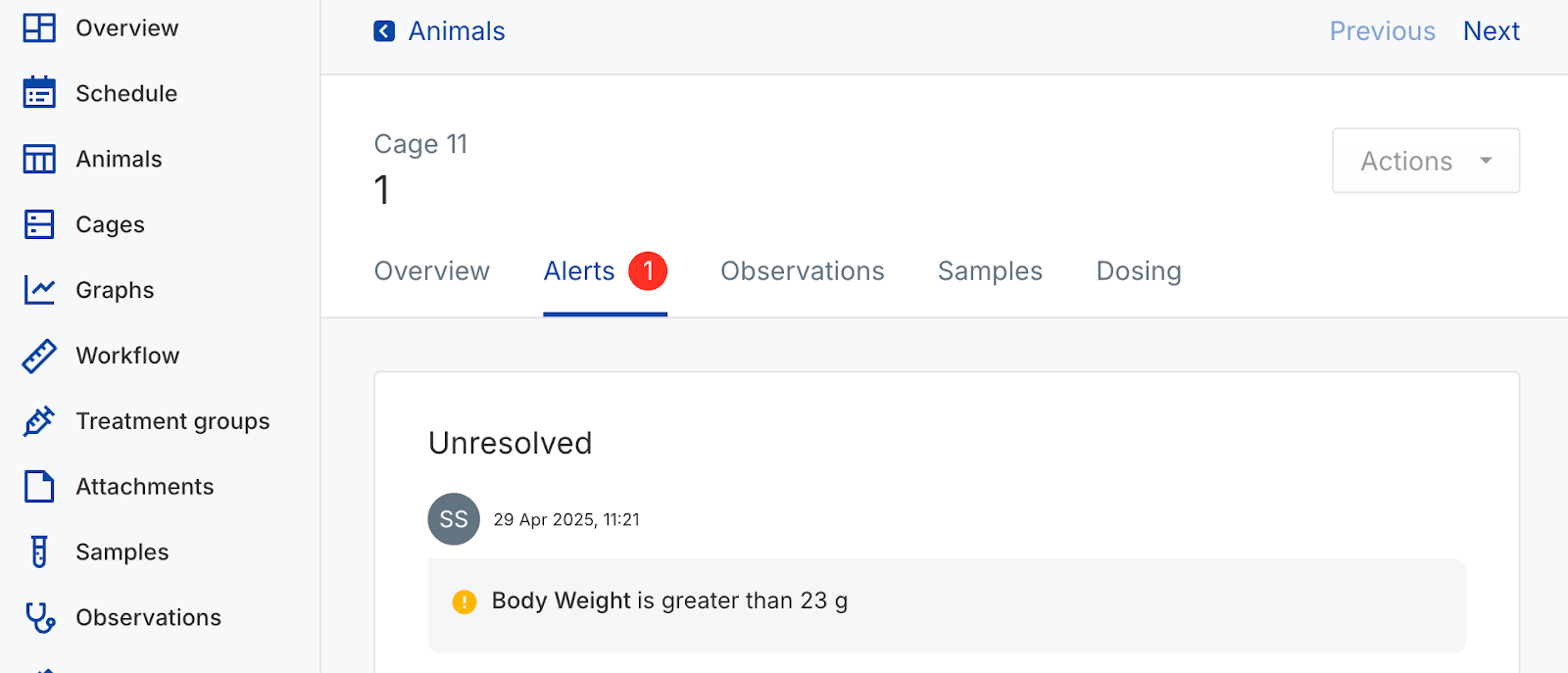Select the Treatment groups syringe icon

pyautogui.click(x=39, y=421)
